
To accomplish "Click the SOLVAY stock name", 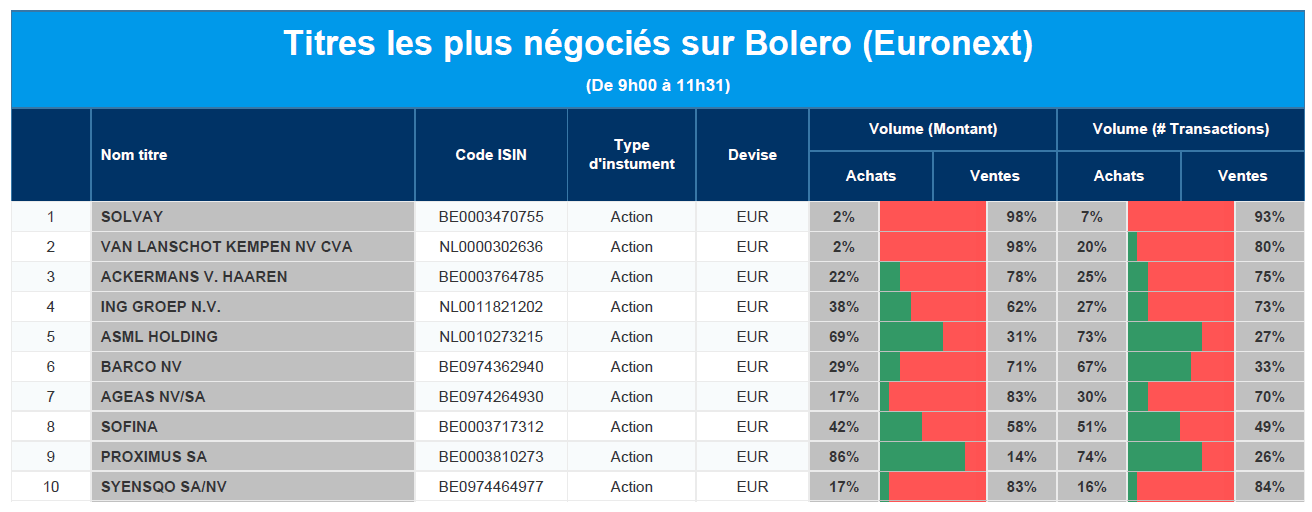I will click(x=132, y=217).
